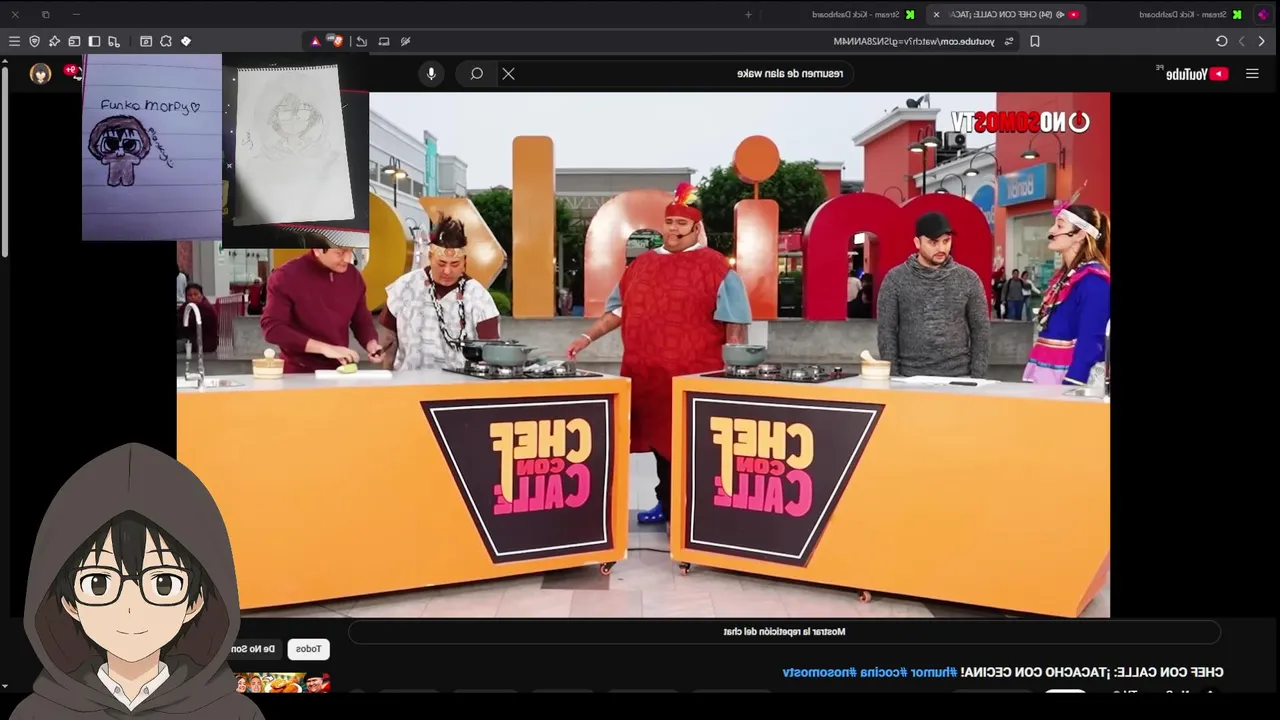Restore the browser window size
This screenshot has width=1280, height=720.
pos(45,14)
